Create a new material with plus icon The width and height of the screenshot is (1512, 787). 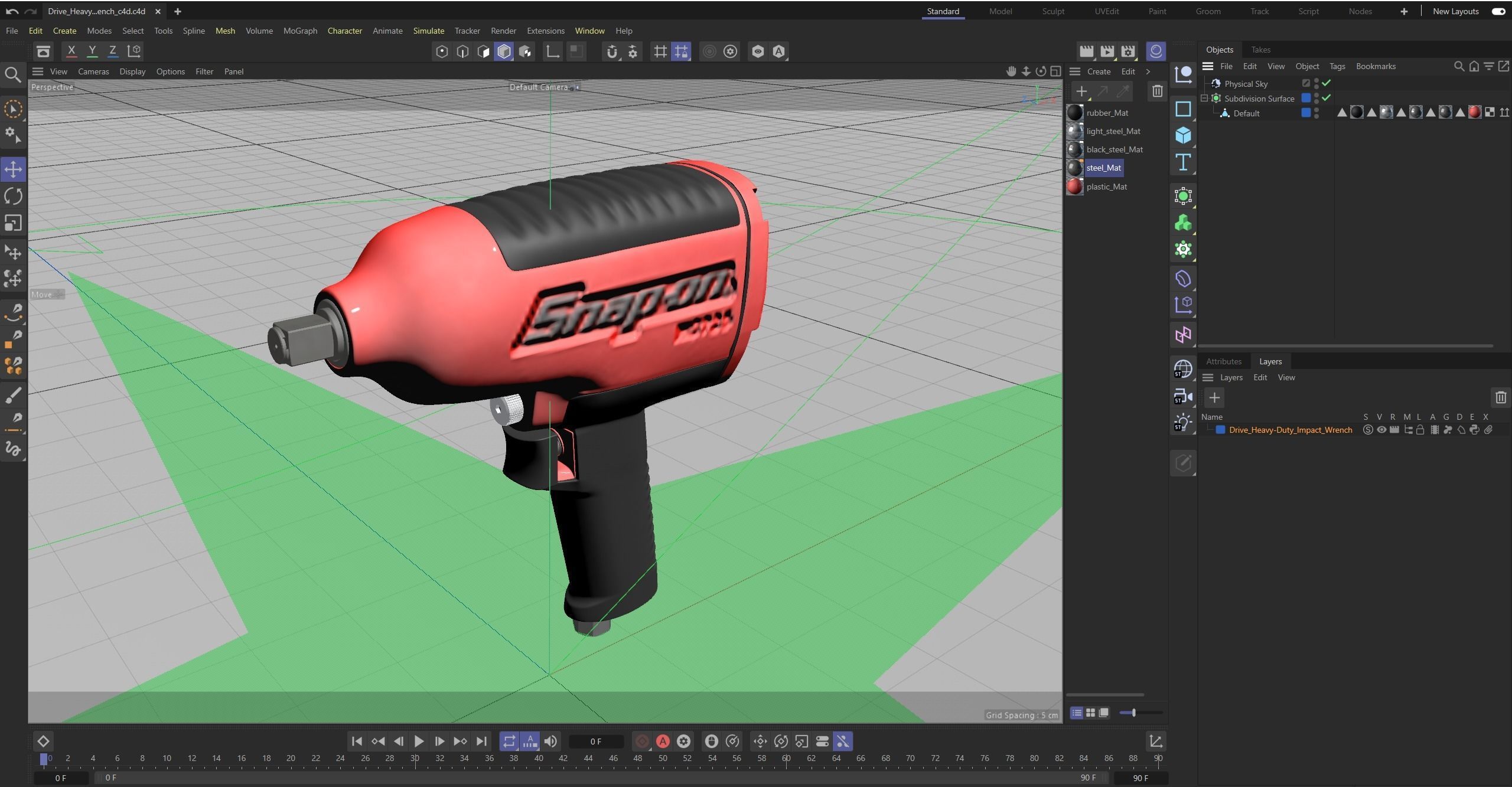pos(1081,92)
